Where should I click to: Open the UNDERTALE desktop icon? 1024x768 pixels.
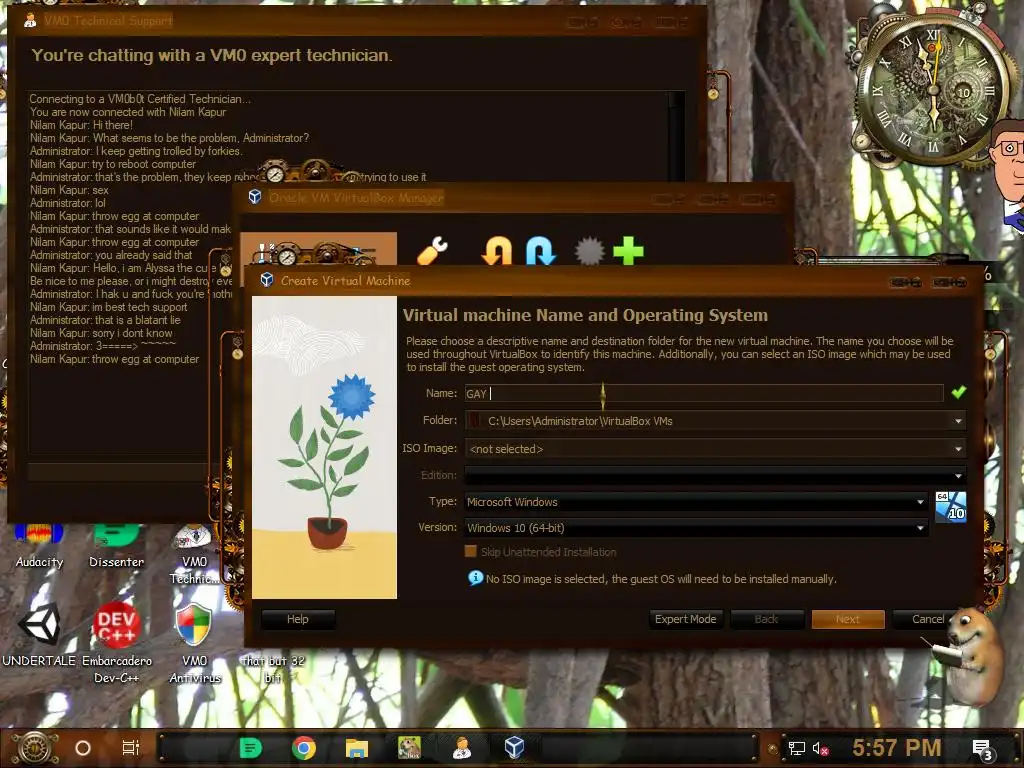pyautogui.click(x=39, y=633)
